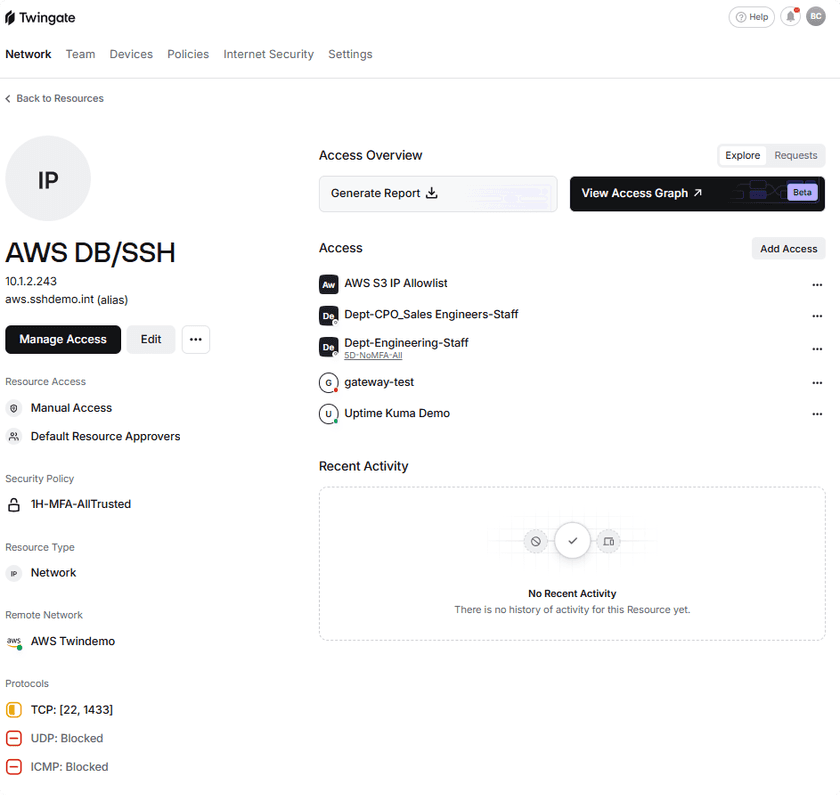Screen dimensions: 840x795
Task: Click the large IP resource avatar
Action: click(48, 178)
